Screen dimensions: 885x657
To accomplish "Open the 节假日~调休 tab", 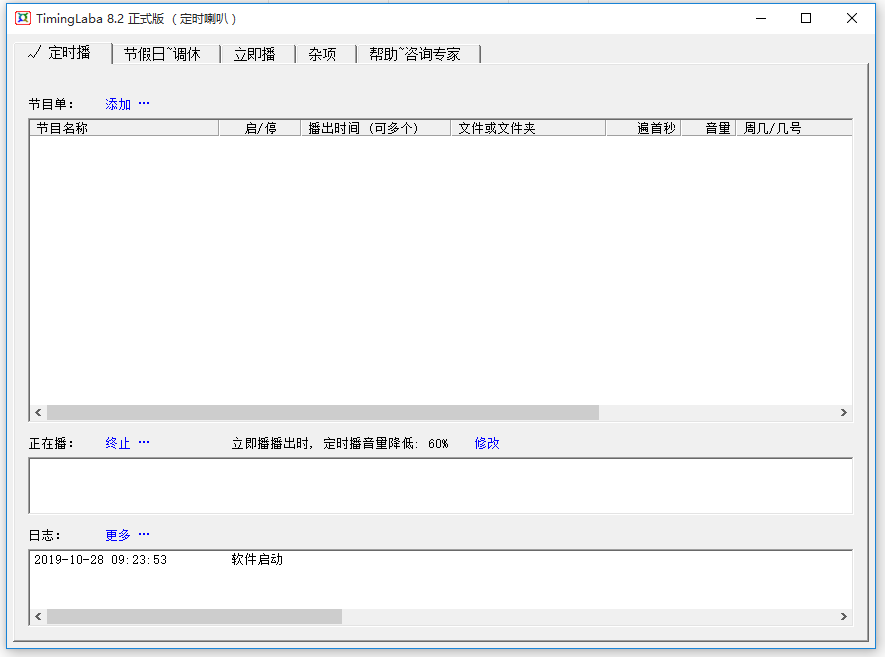I will [166, 54].
